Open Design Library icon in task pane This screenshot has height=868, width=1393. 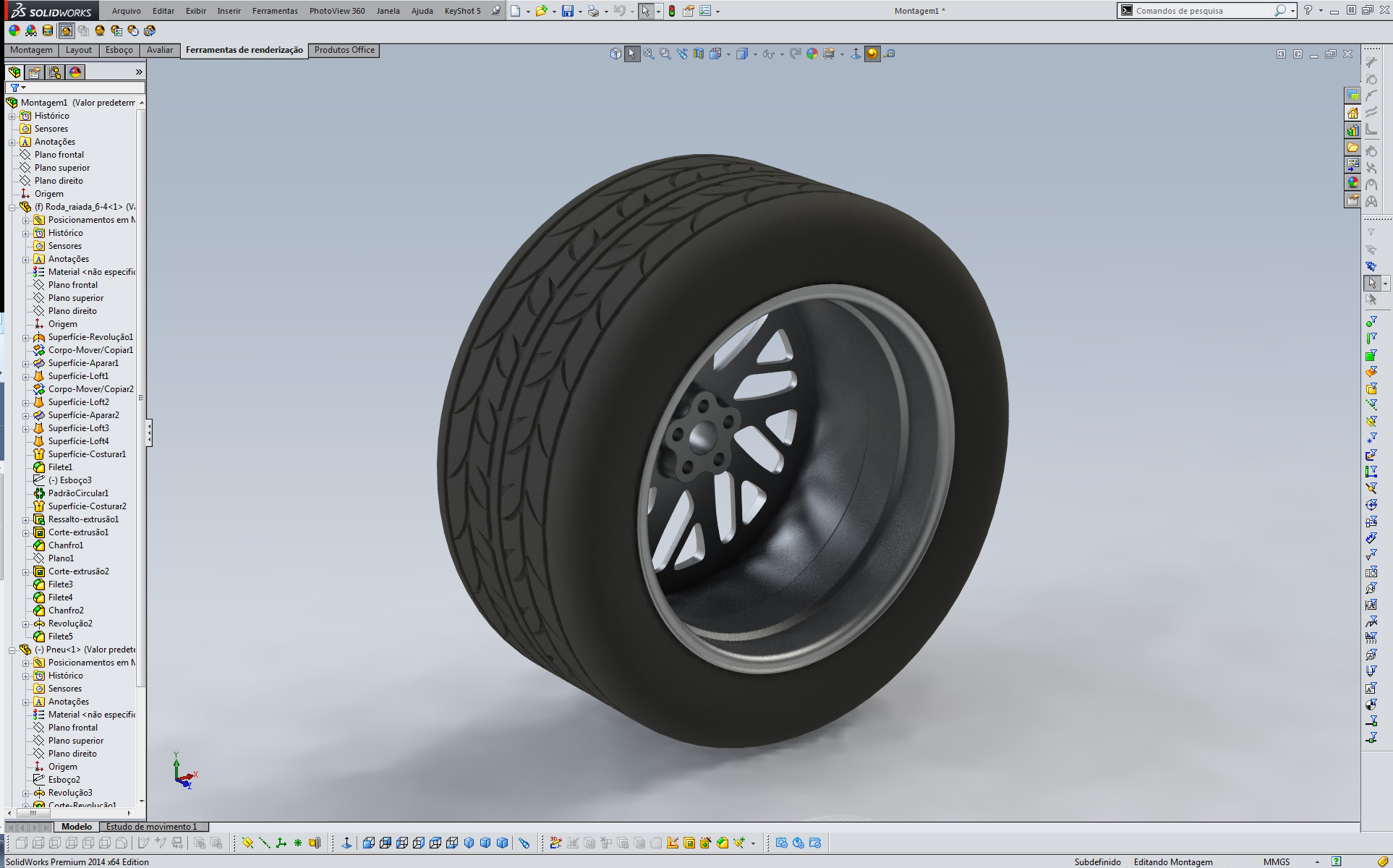click(x=1352, y=130)
